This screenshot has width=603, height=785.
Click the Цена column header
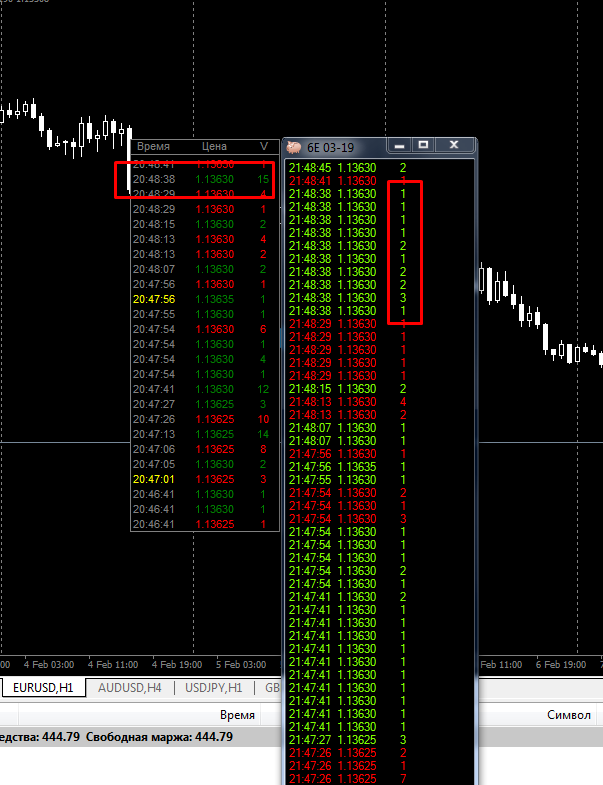click(214, 147)
